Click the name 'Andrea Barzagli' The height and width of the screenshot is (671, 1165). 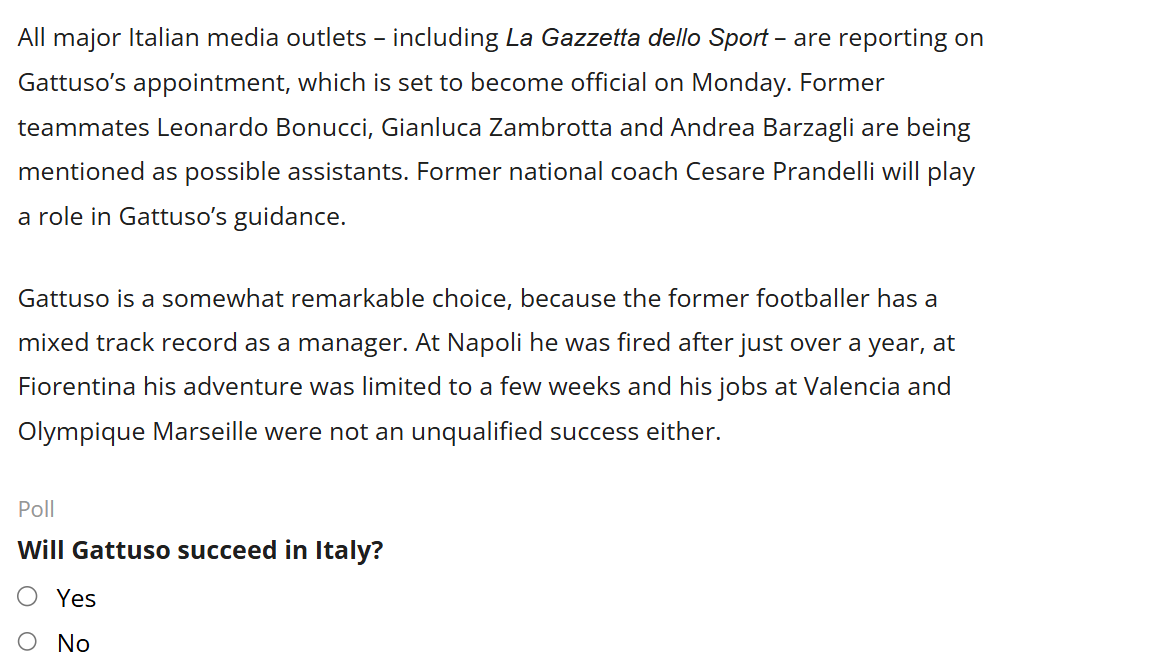(762, 128)
